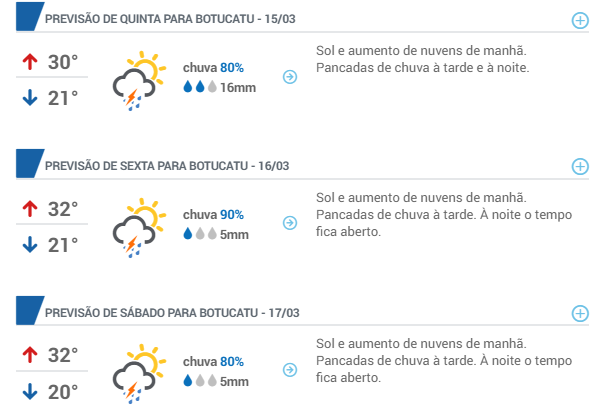Click the 16mm rainfall amount
Viewport: 604px width, 416px height.
pos(238,87)
